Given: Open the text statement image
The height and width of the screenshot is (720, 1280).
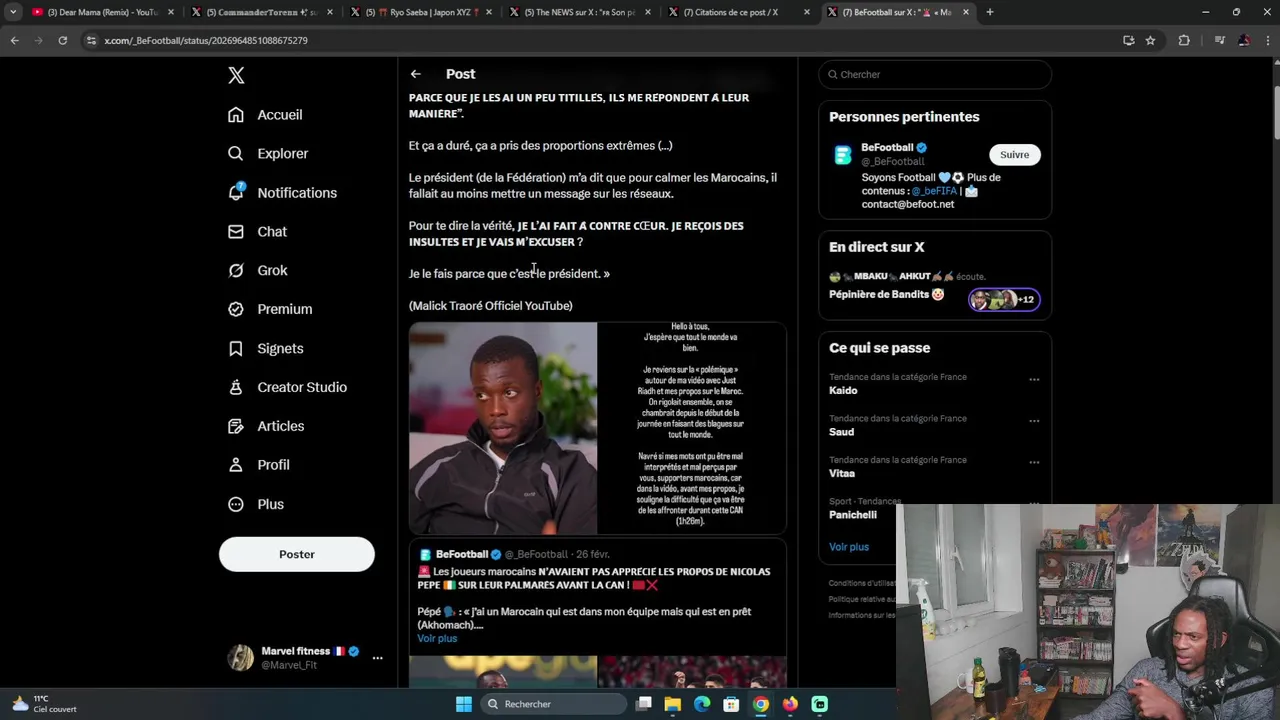Looking at the screenshot, I should pos(692,428).
